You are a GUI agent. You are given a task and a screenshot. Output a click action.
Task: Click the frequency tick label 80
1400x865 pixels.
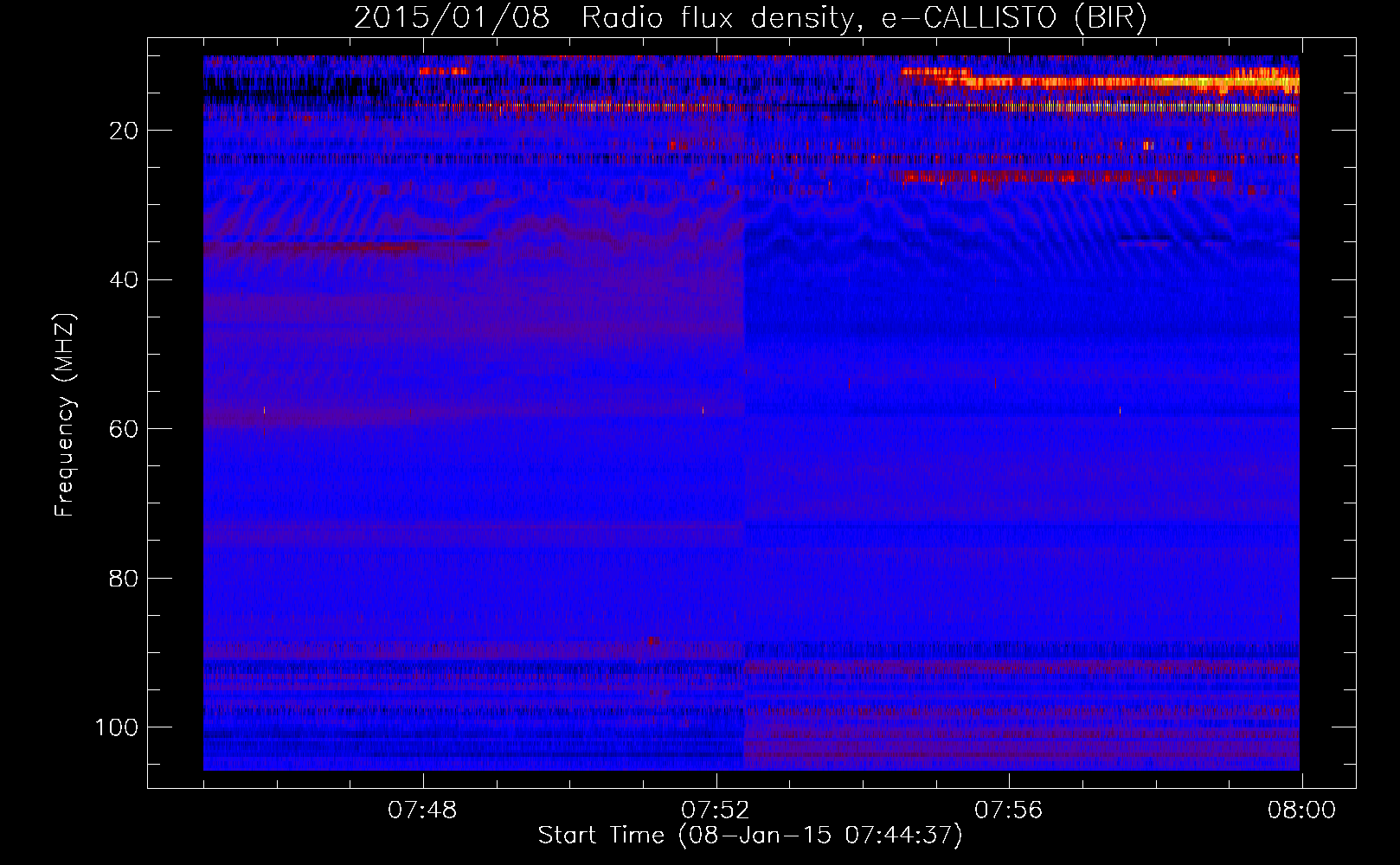click(x=124, y=578)
